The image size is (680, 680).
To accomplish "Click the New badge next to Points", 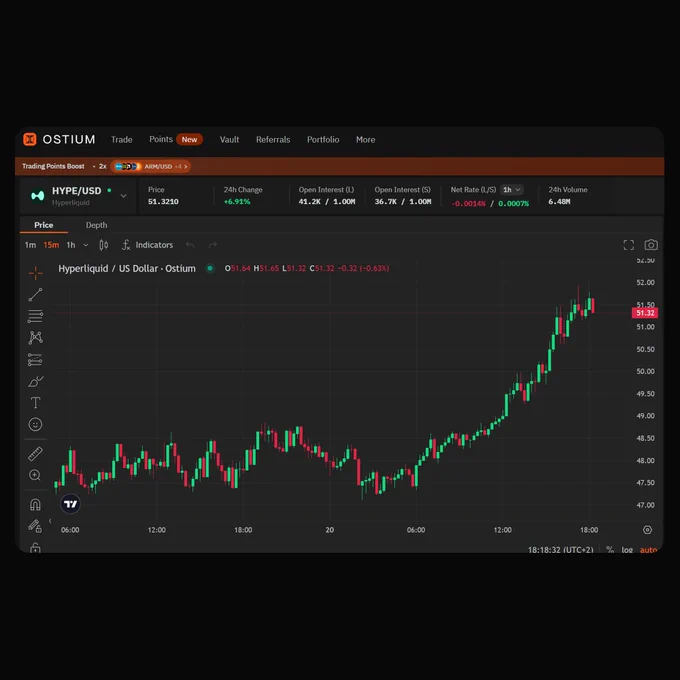I will point(189,139).
